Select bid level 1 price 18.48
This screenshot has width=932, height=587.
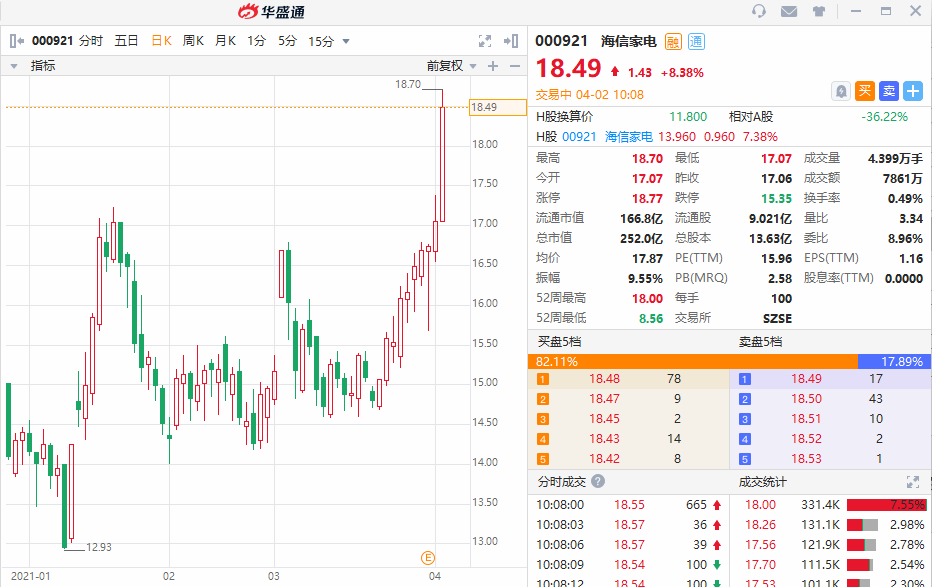click(604, 378)
